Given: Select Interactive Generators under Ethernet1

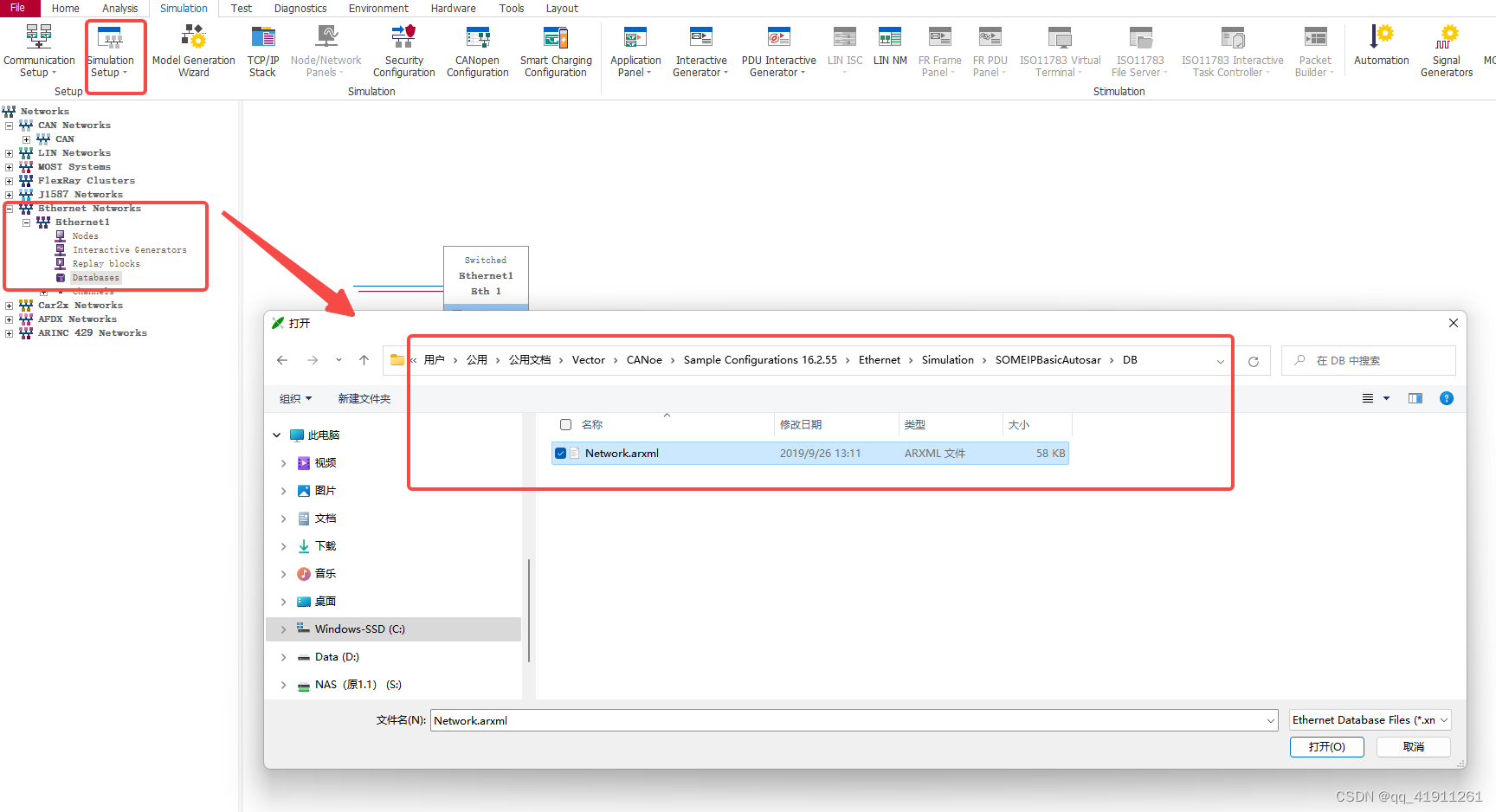Looking at the screenshot, I should pyautogui.click(x=129, y=250).
